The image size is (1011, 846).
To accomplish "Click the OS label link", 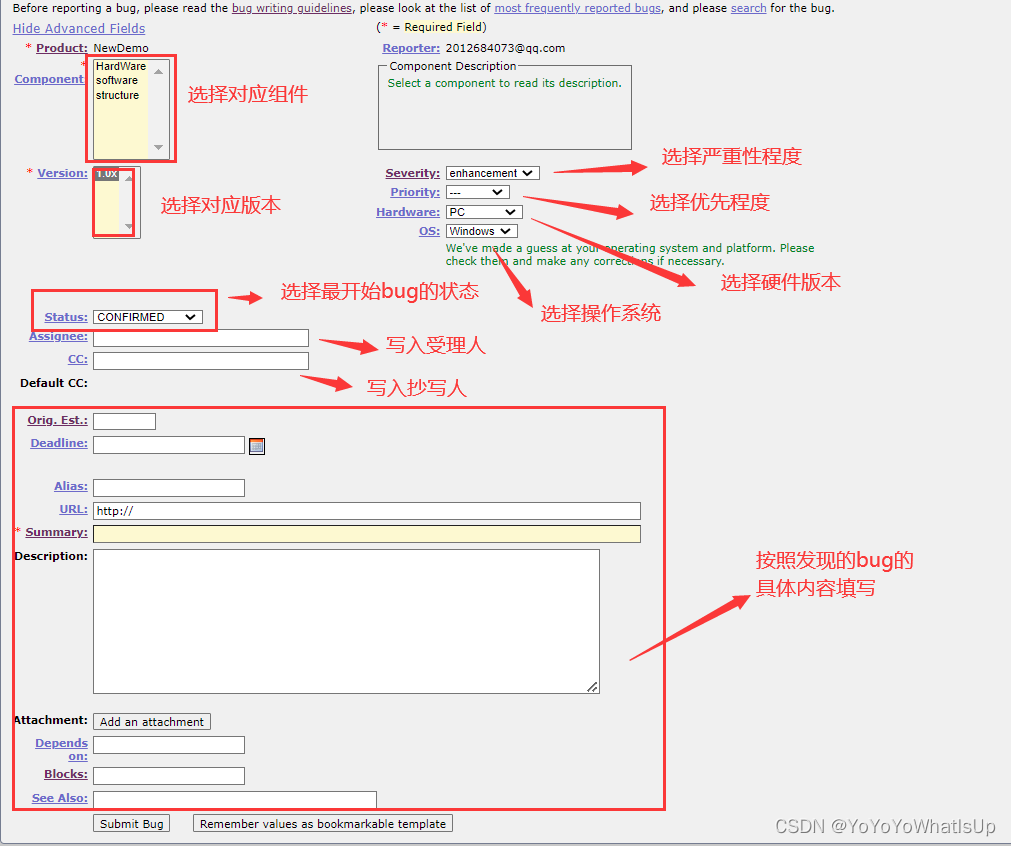I will [x=429, y=231].
